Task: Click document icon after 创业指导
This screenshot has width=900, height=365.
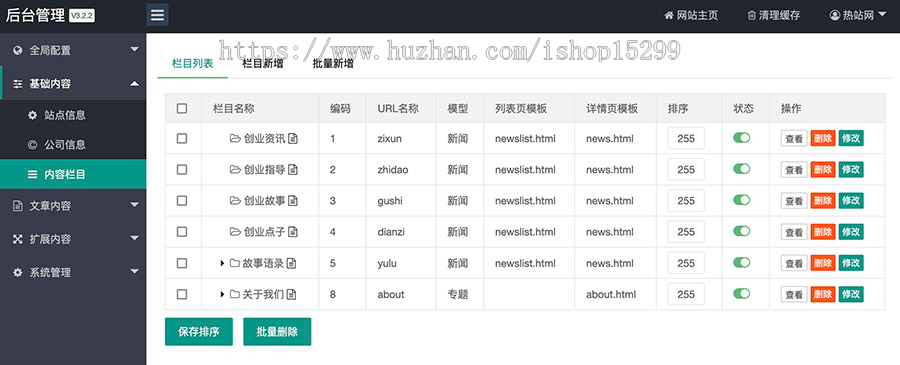Action: click(293, 169)
